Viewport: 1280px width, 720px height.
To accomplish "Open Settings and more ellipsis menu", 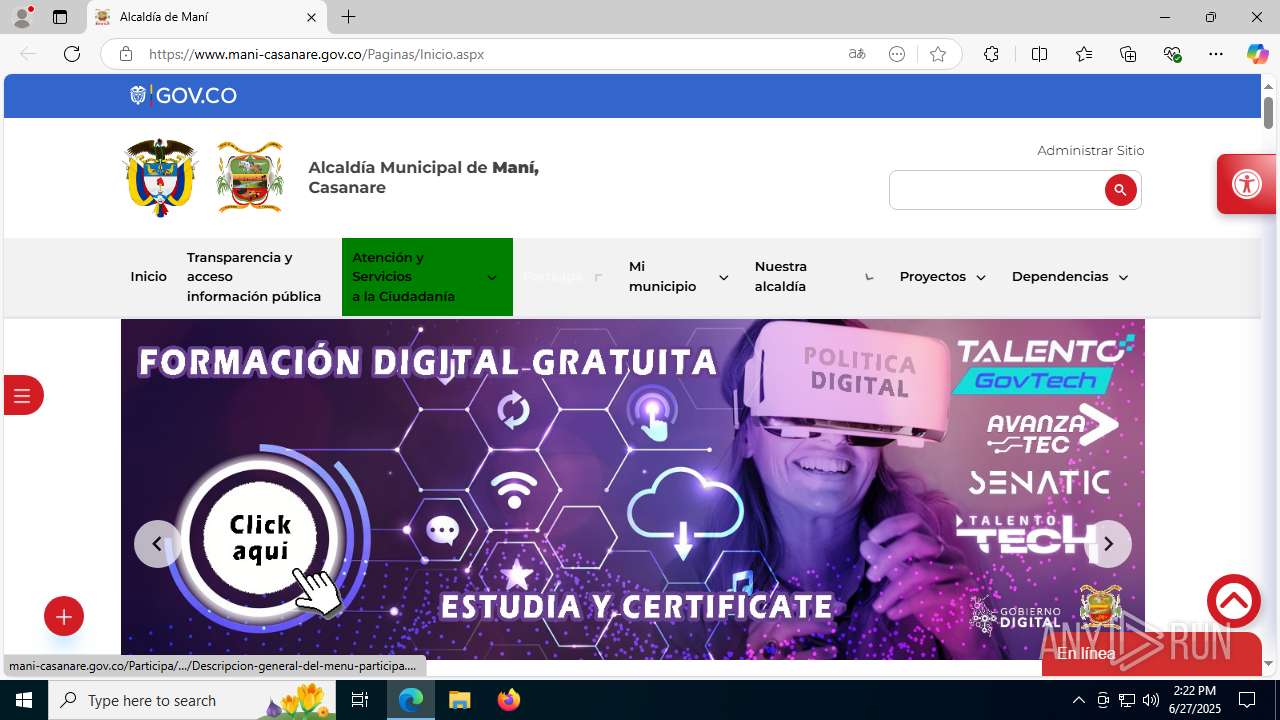I will tap(1216, 54).
